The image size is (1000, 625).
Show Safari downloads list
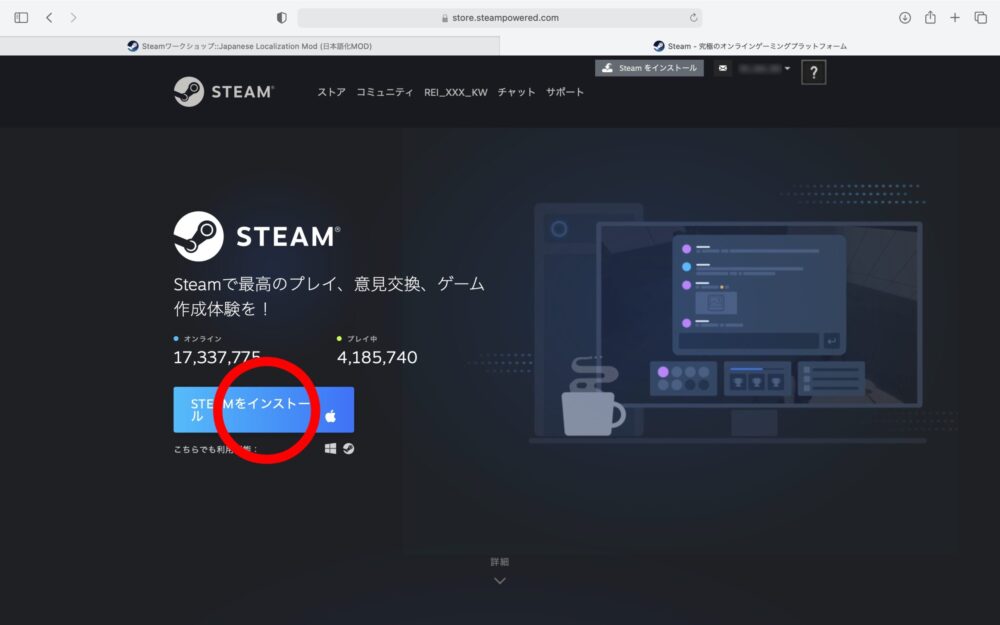(904, 18)
